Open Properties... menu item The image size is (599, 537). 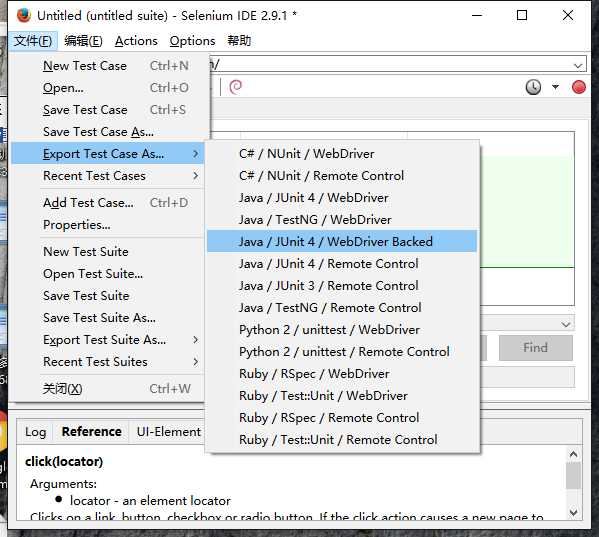coord(108,225)
